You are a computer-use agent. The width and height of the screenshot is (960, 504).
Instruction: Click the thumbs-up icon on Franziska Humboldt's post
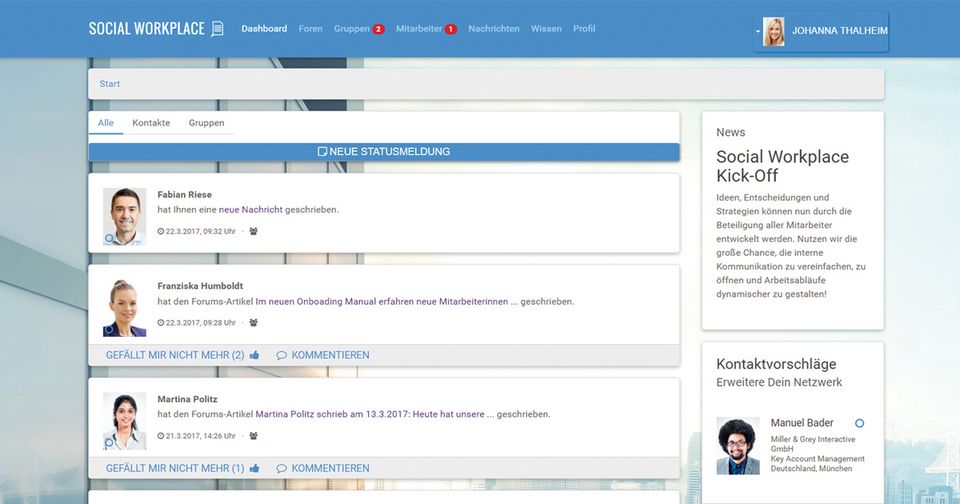pyautogui.click(x=254, y=355)
